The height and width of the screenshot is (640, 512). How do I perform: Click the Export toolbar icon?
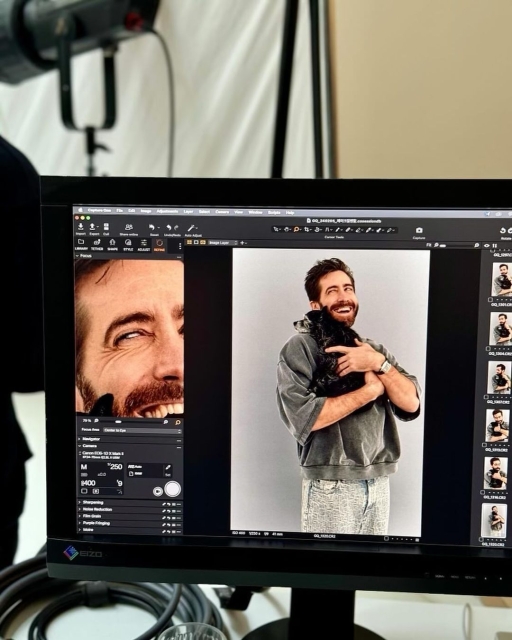coord(93,227)
